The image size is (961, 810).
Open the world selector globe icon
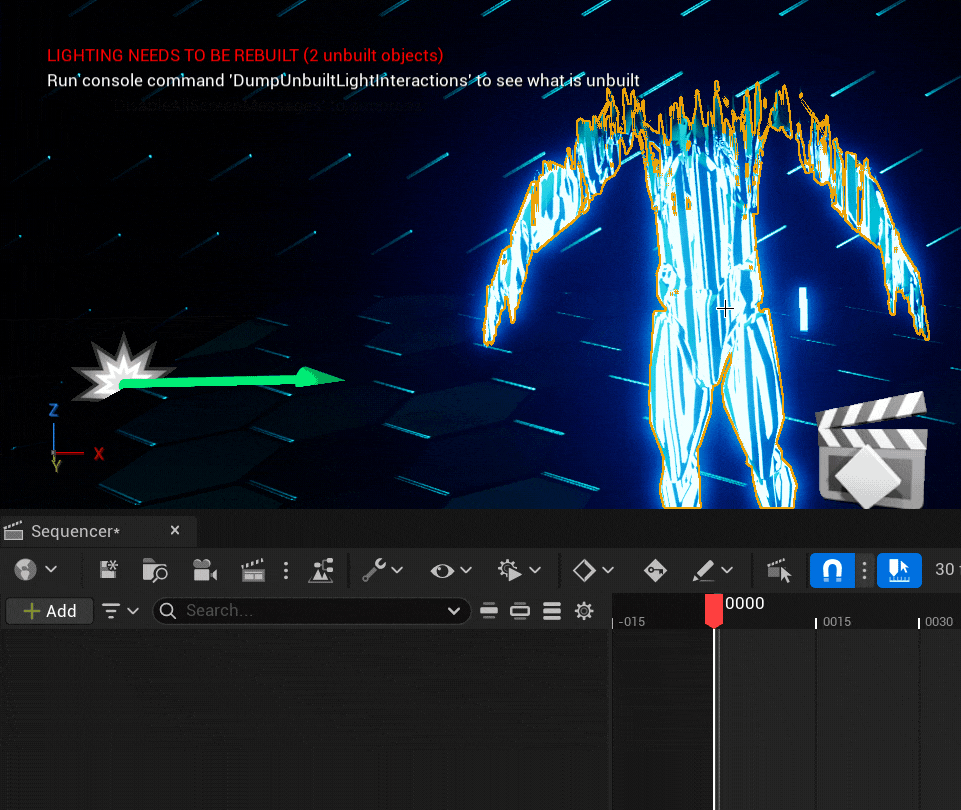(x=26, y=570)
